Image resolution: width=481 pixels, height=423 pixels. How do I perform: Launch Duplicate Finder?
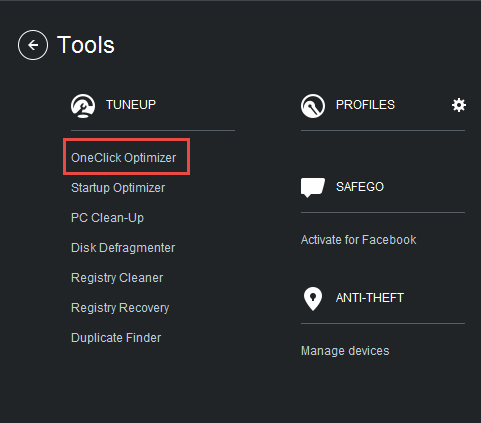[x=116, y=338]
